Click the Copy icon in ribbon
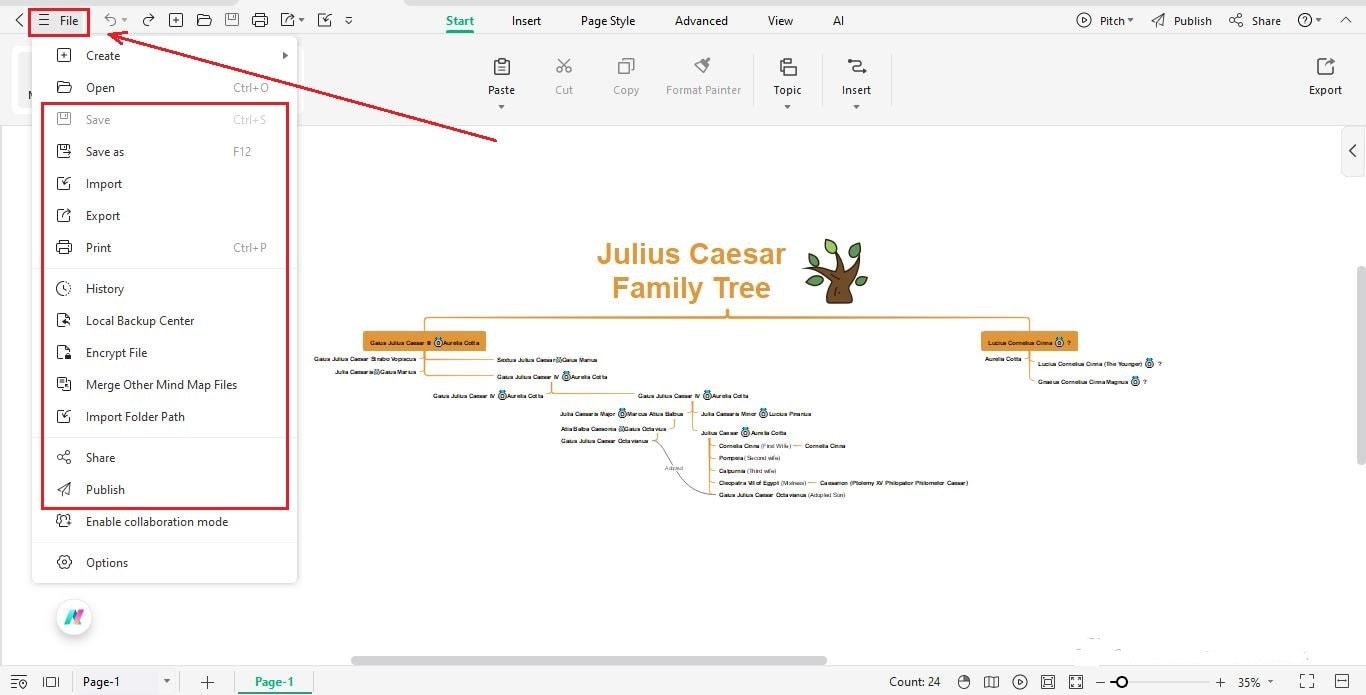 coord(626,67)
